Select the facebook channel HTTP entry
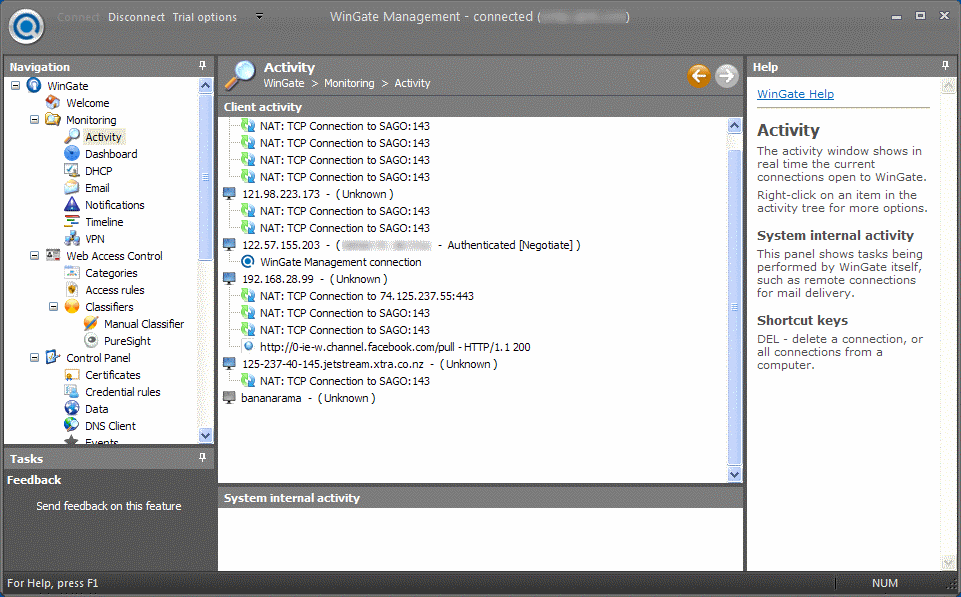Image resolution: width=961 pixels, height=597 pixels. [395, 347]
